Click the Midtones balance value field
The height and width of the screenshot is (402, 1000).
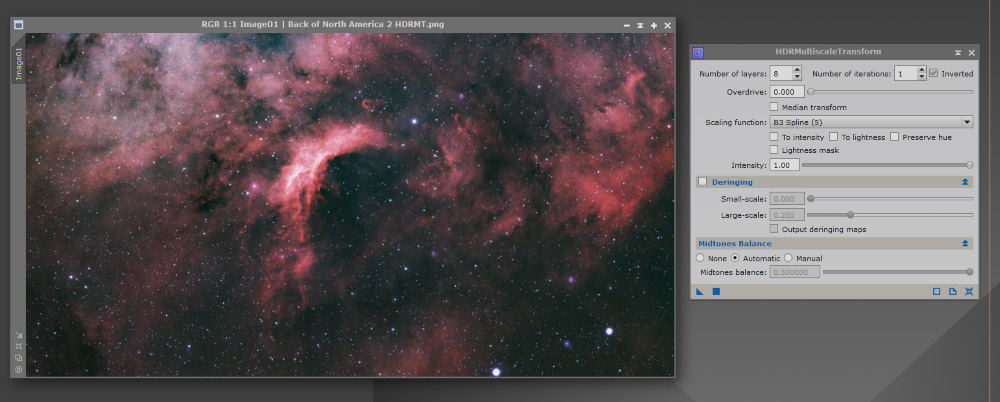coord(795,272)
